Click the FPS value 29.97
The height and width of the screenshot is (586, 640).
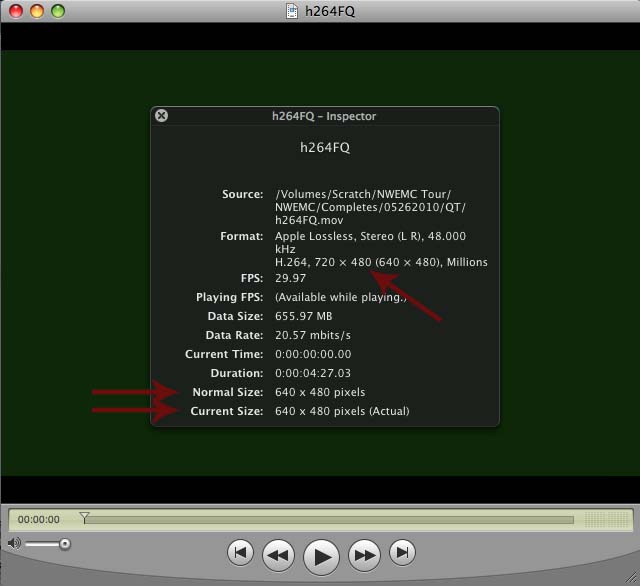click(x=290, y=278)
